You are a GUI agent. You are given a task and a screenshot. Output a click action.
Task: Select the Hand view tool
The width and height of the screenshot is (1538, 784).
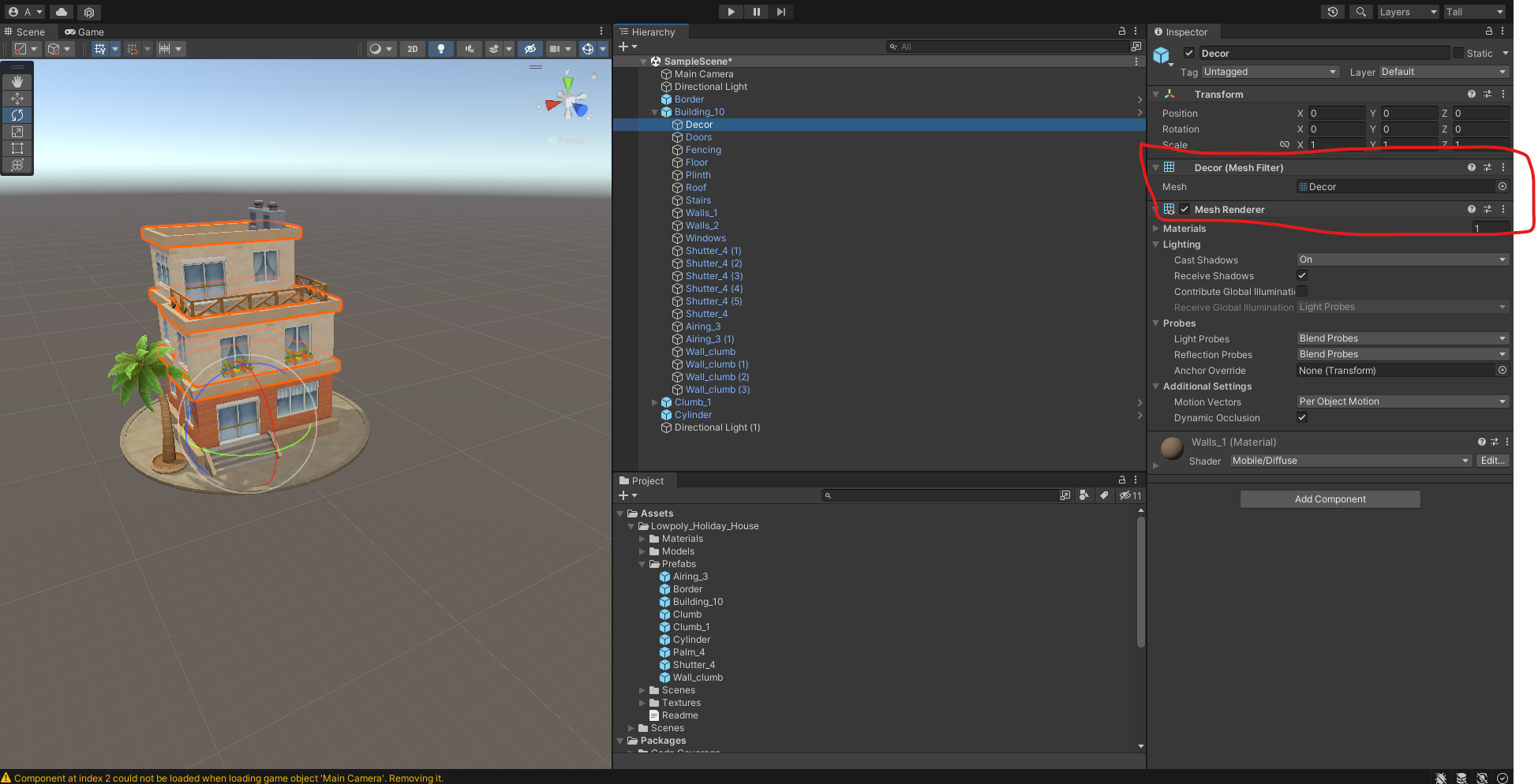[17, 82]
